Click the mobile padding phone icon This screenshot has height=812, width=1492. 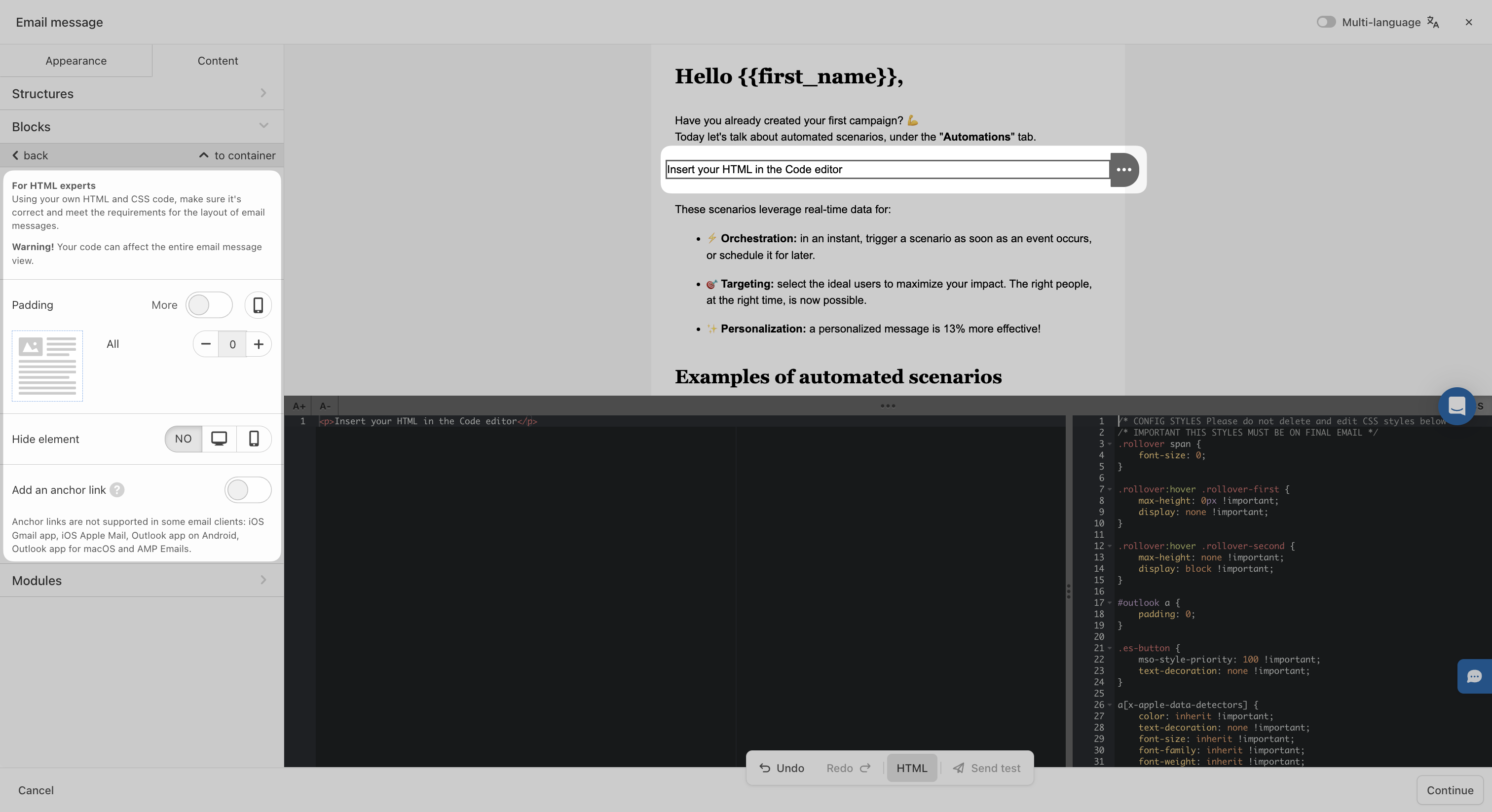click(x=258, y=305)
